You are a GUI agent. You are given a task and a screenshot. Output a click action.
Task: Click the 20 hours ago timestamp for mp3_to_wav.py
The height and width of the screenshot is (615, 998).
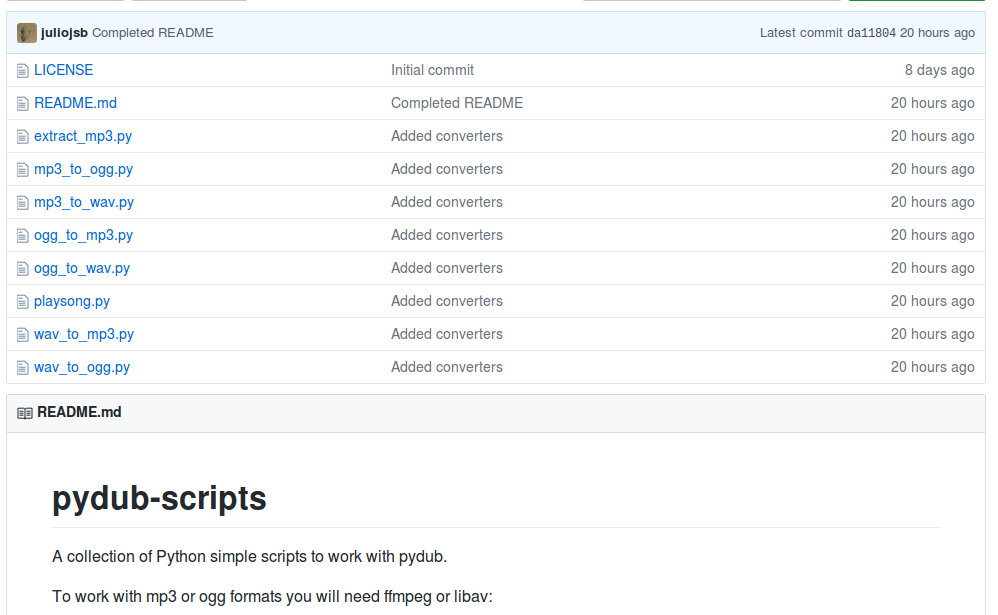tap(932, 202)
